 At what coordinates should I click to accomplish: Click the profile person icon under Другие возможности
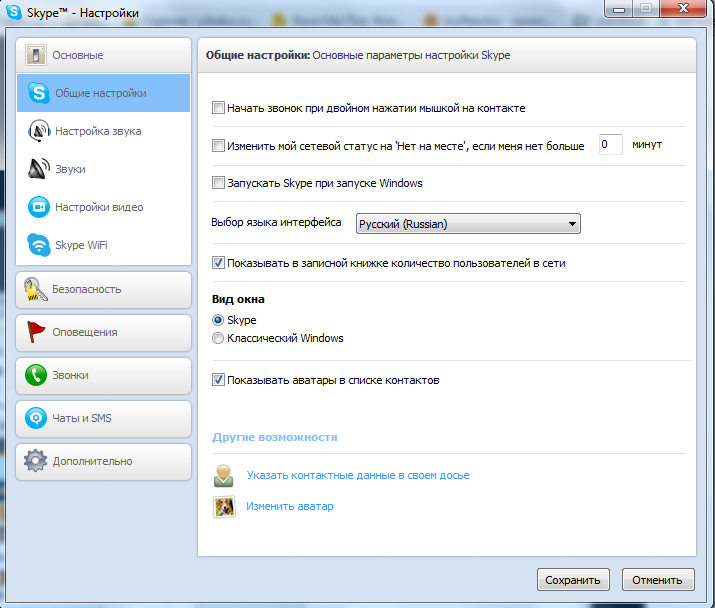tap(223, 476)
